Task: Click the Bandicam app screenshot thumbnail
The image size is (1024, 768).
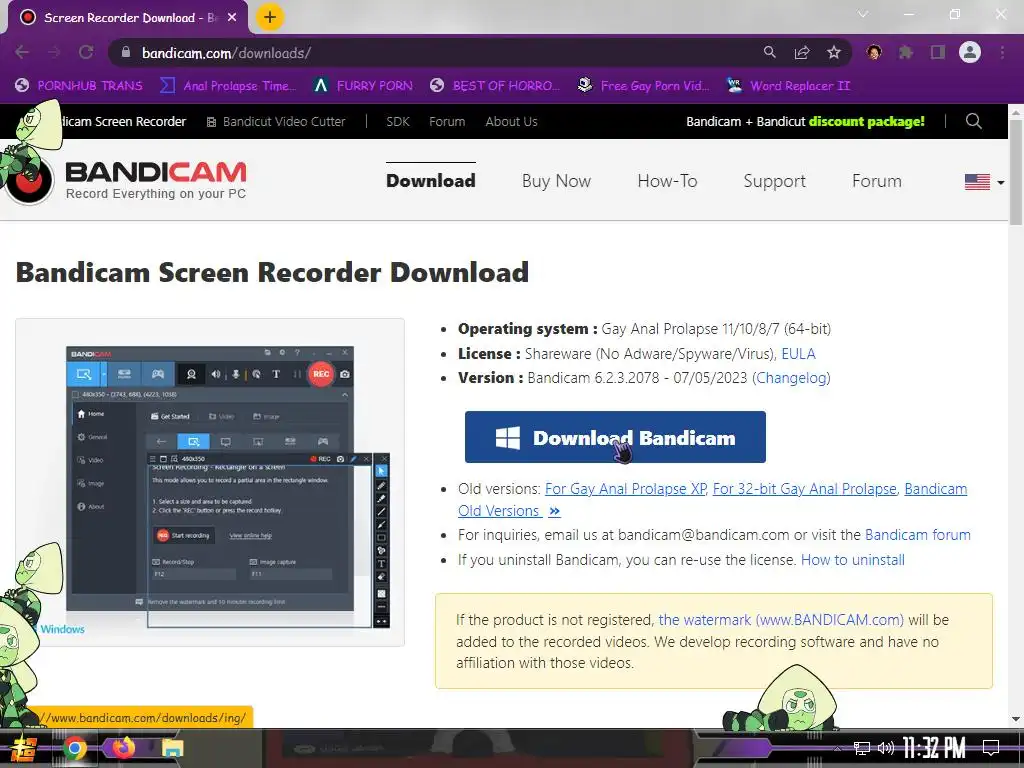Action: pyautogui.click(x=210, y=482)
